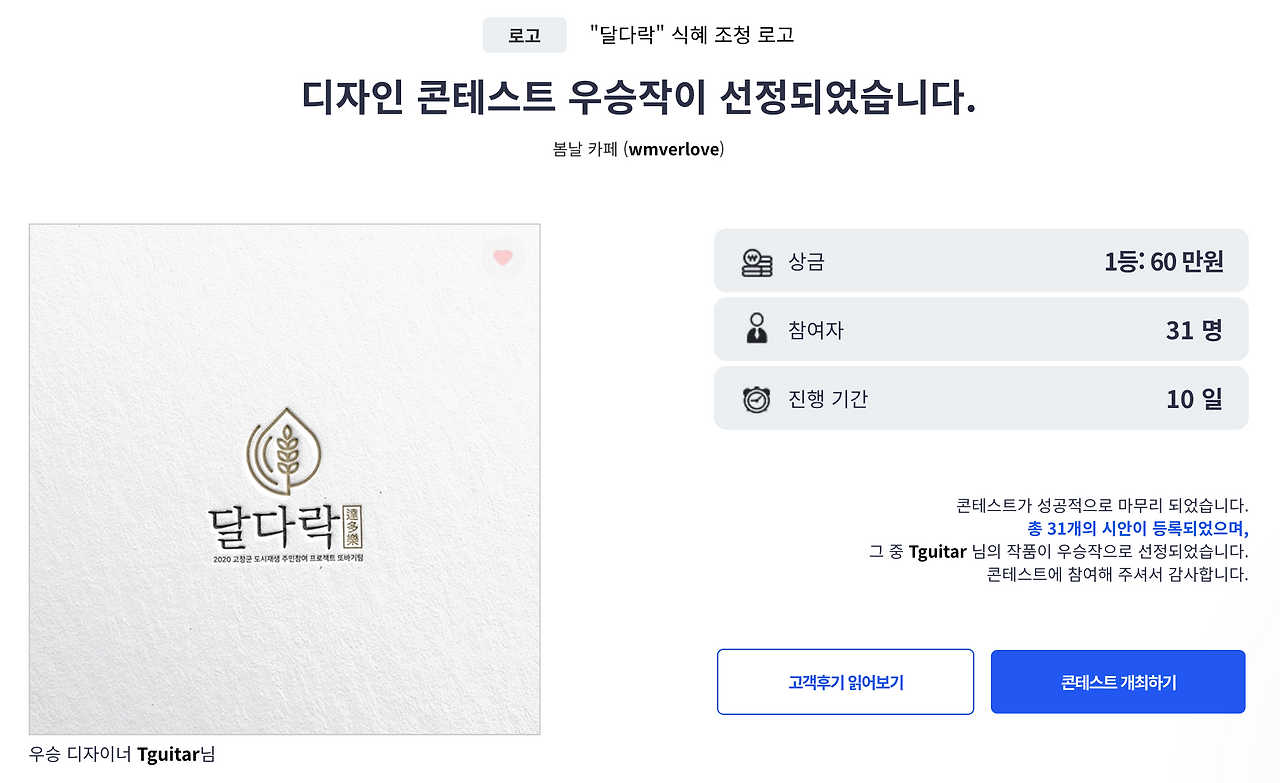1280x783 pixels.
Task: Click the alarm clock icon beside 진행 기간
Action: pos(757,397)
